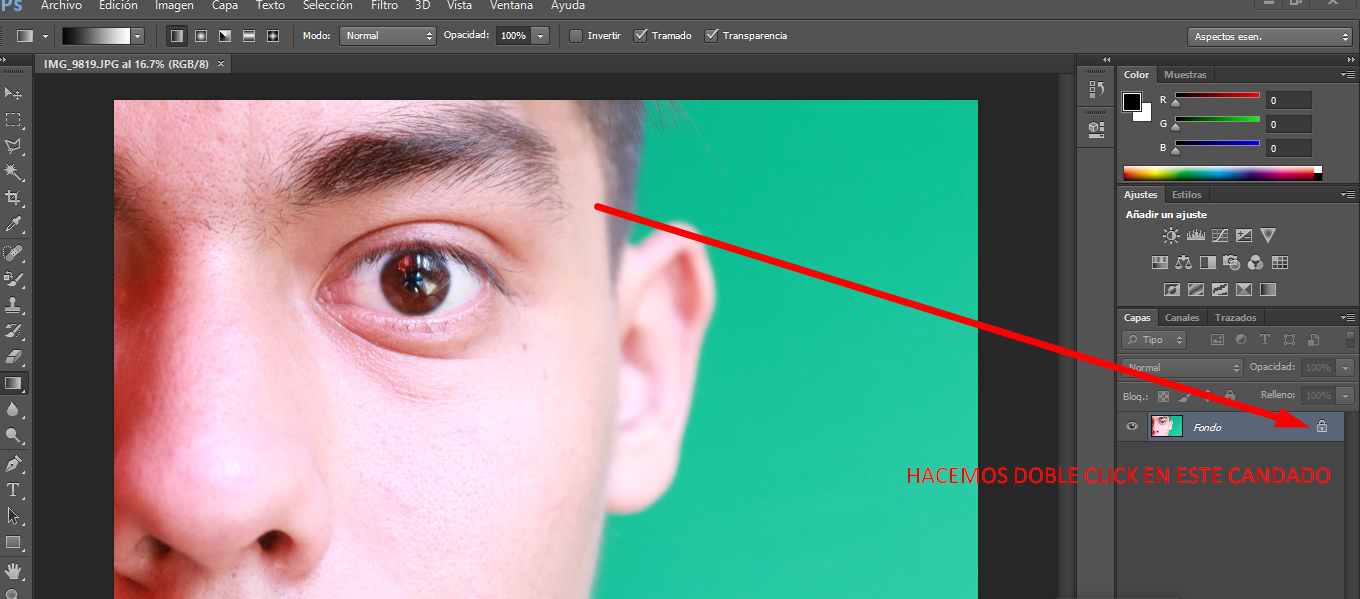This screenshot has height=599, width=1360.
Task: Open the Opacidad dropdown in options bar
Action: point(540,36)
